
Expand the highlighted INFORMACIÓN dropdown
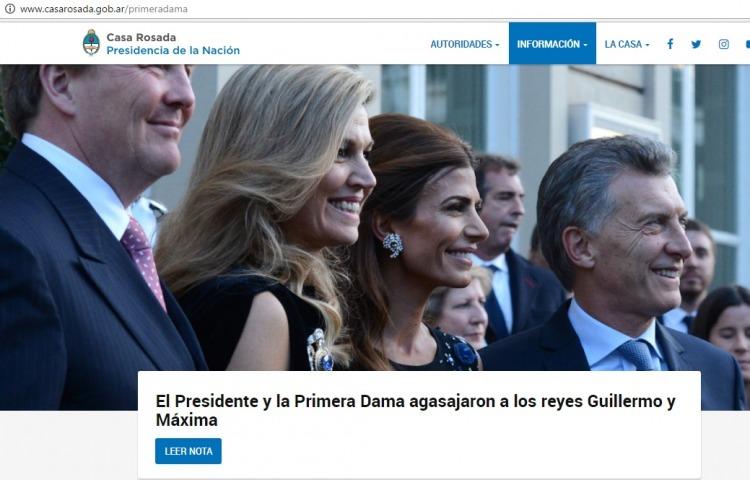coord(552,43)
